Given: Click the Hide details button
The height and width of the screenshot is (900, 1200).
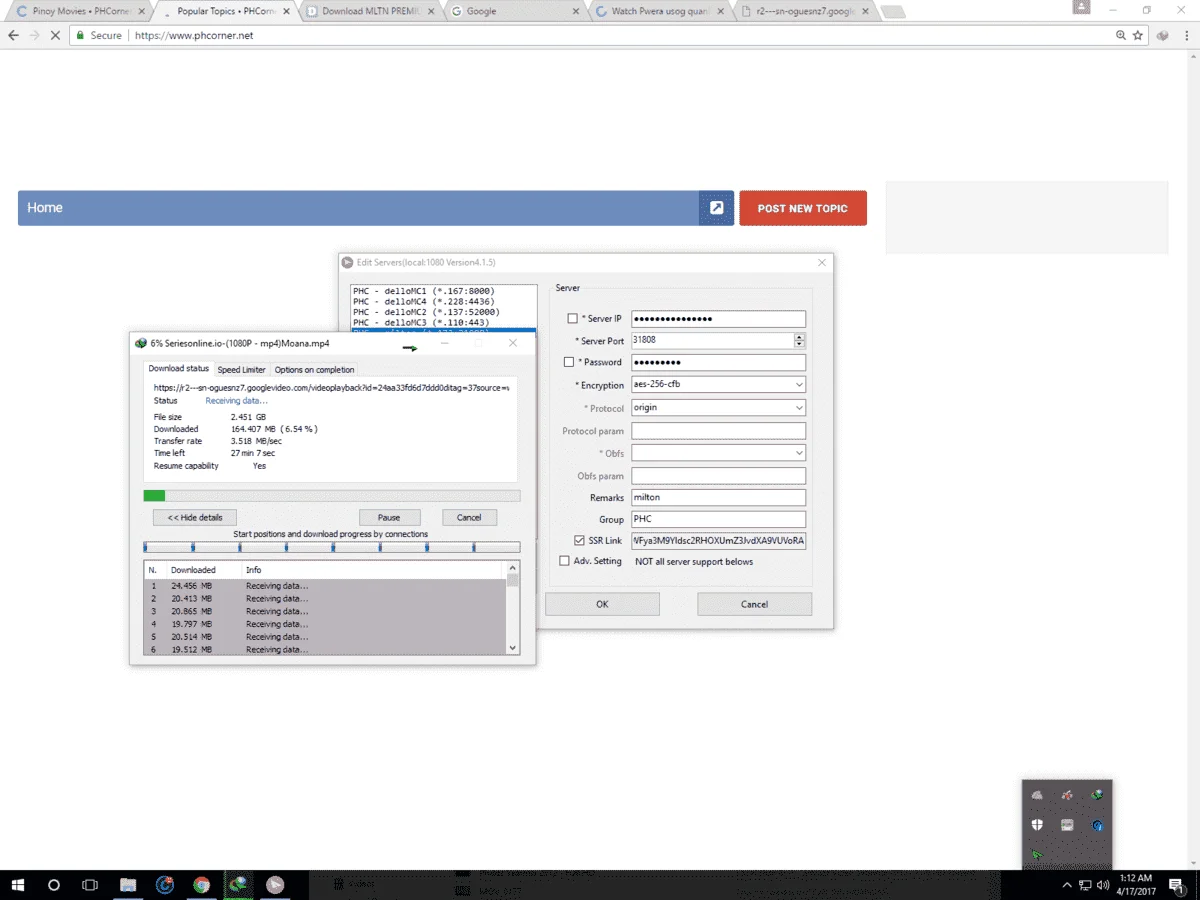Looking at the screenshot, I should [195, 517].
